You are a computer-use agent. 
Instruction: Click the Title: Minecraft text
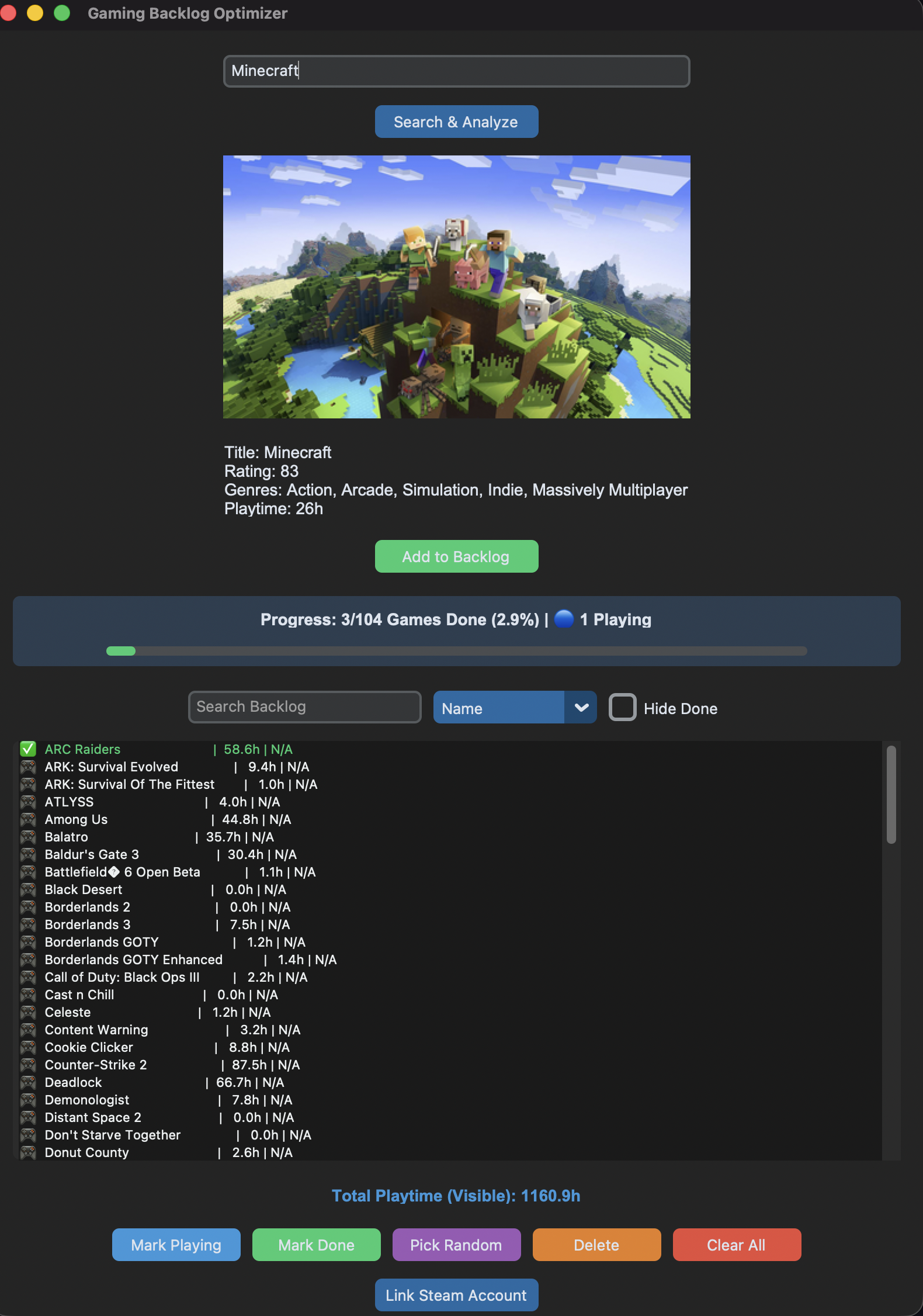277,452
